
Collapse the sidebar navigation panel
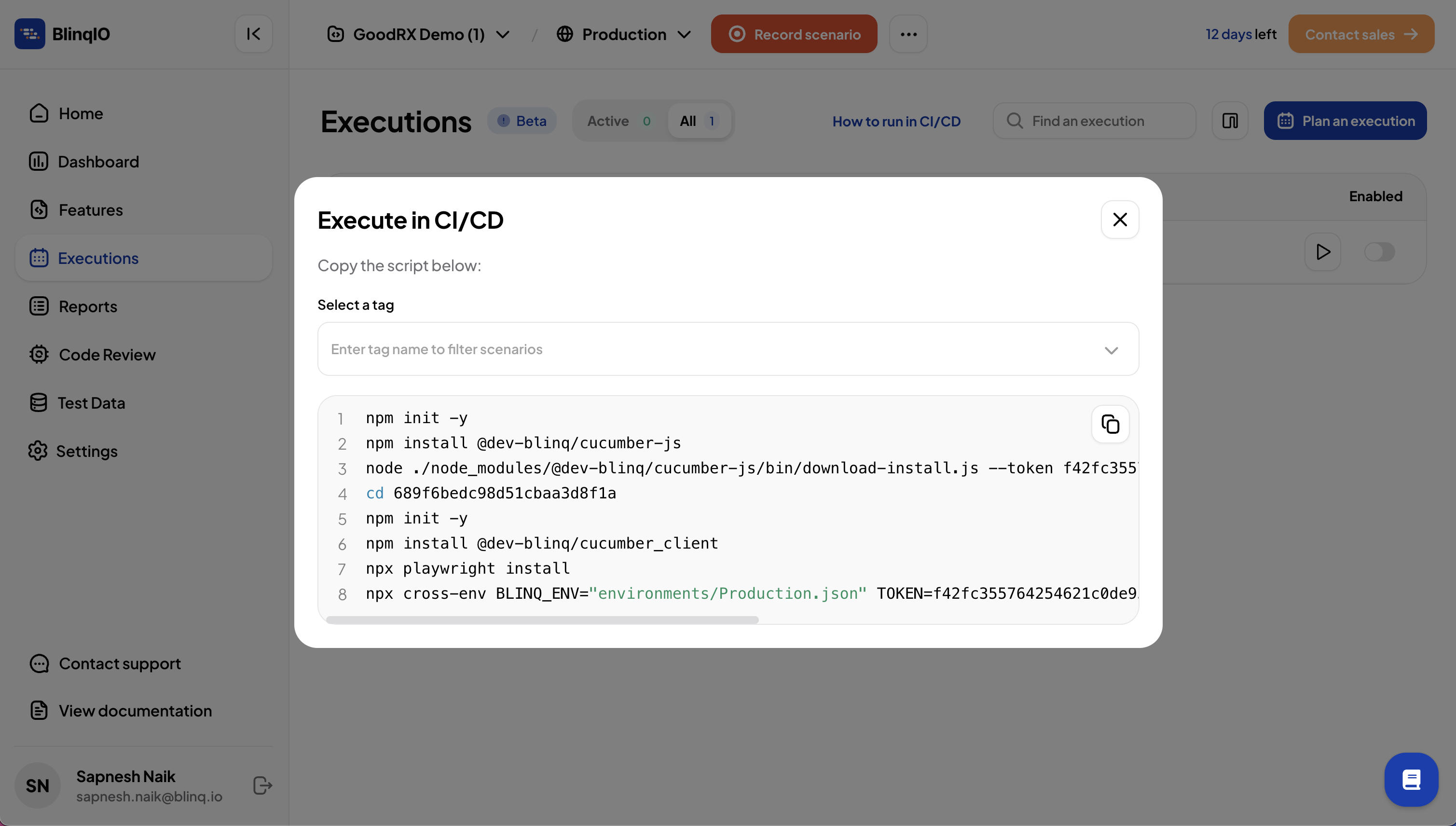(x=254, y=34)
